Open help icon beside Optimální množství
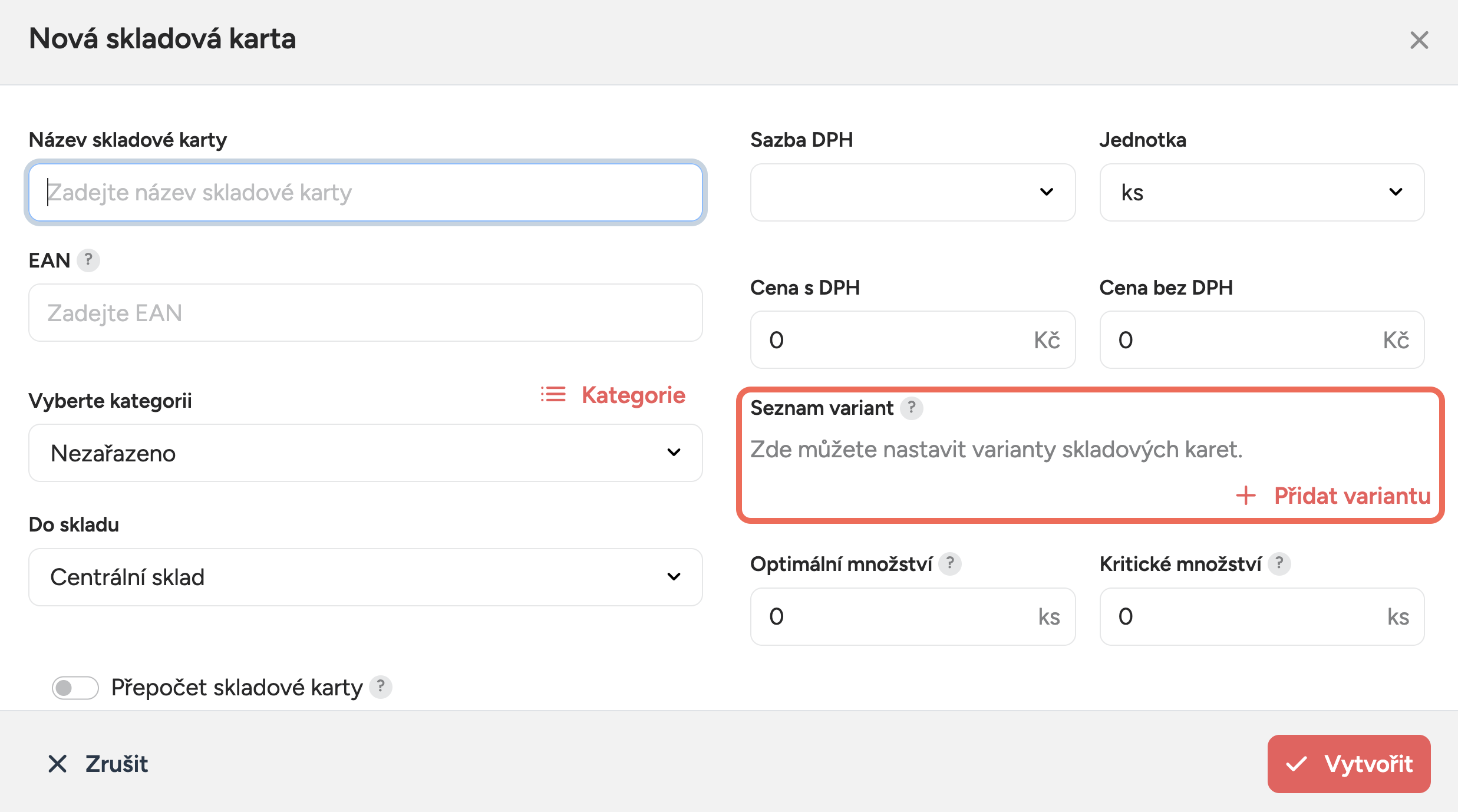1458x812 pixels. pos(950,564)
